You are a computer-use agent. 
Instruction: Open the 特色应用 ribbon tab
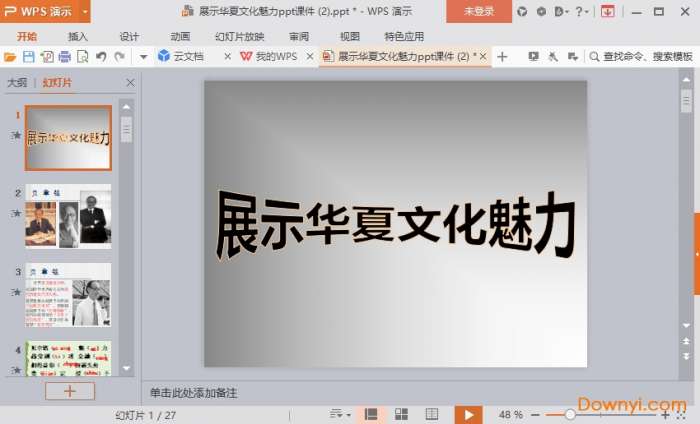404,37
